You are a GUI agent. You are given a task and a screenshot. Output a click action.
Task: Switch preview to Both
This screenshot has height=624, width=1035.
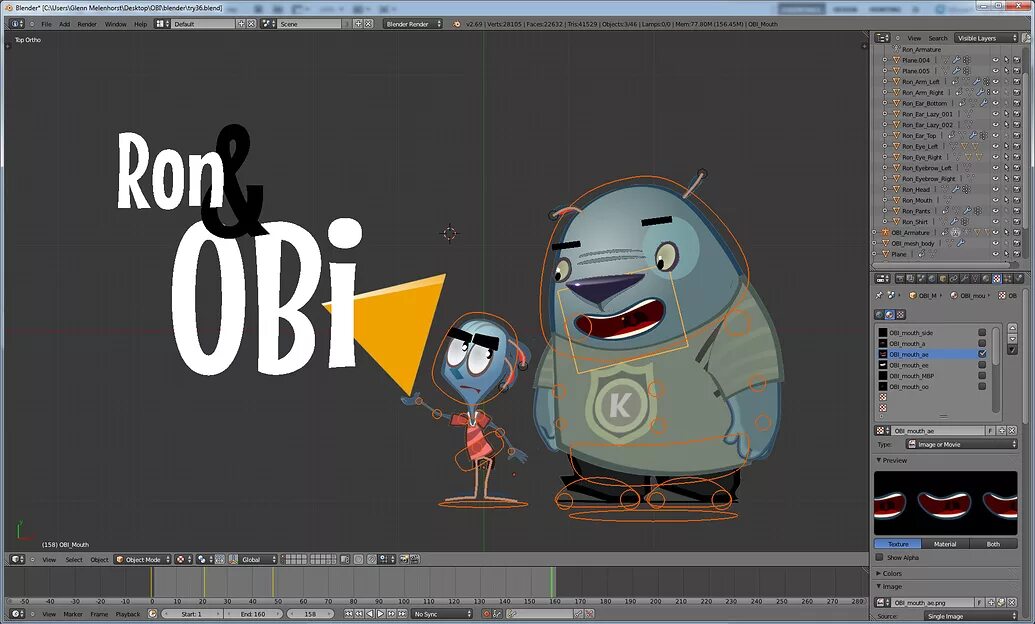(993, 544)
